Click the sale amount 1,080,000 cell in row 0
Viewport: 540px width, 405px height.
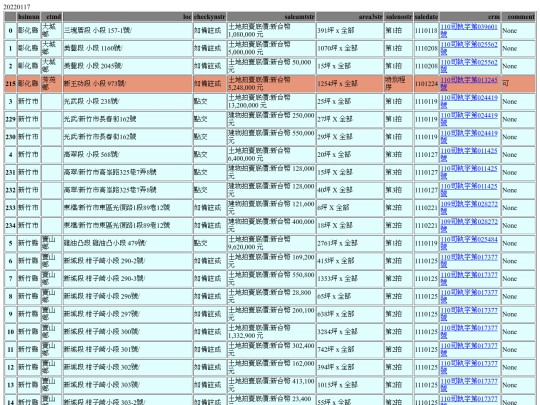(x=271, y=30)
